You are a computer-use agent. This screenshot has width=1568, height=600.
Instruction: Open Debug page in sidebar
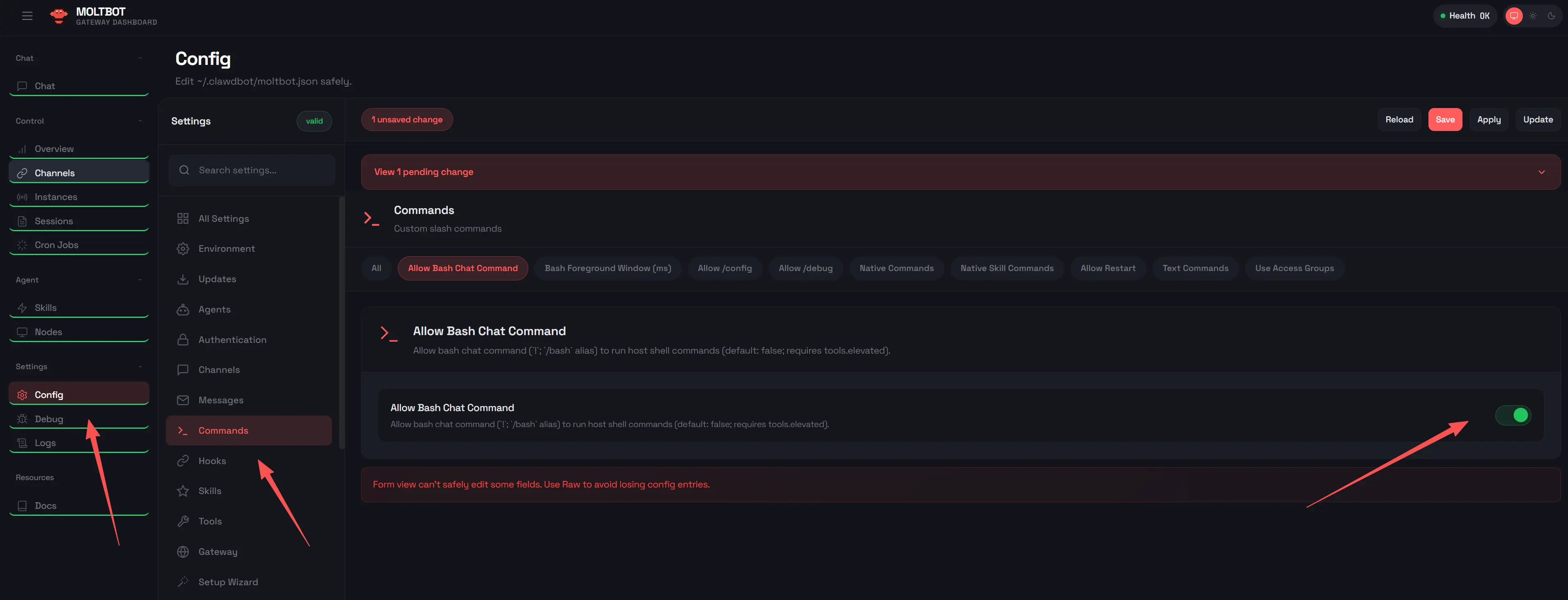[49, 419]
